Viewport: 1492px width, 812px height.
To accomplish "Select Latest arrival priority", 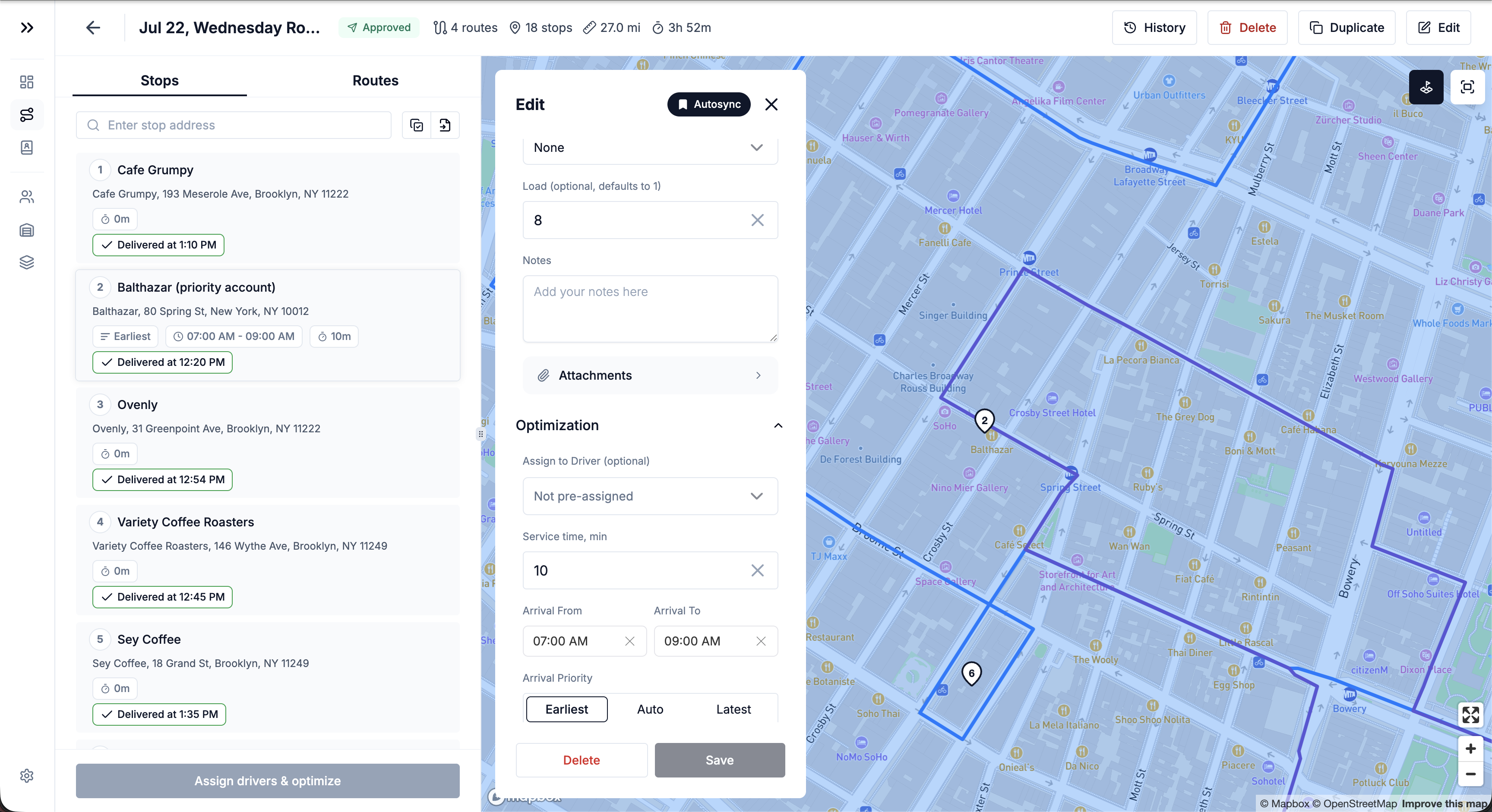I will click(733, 709).
